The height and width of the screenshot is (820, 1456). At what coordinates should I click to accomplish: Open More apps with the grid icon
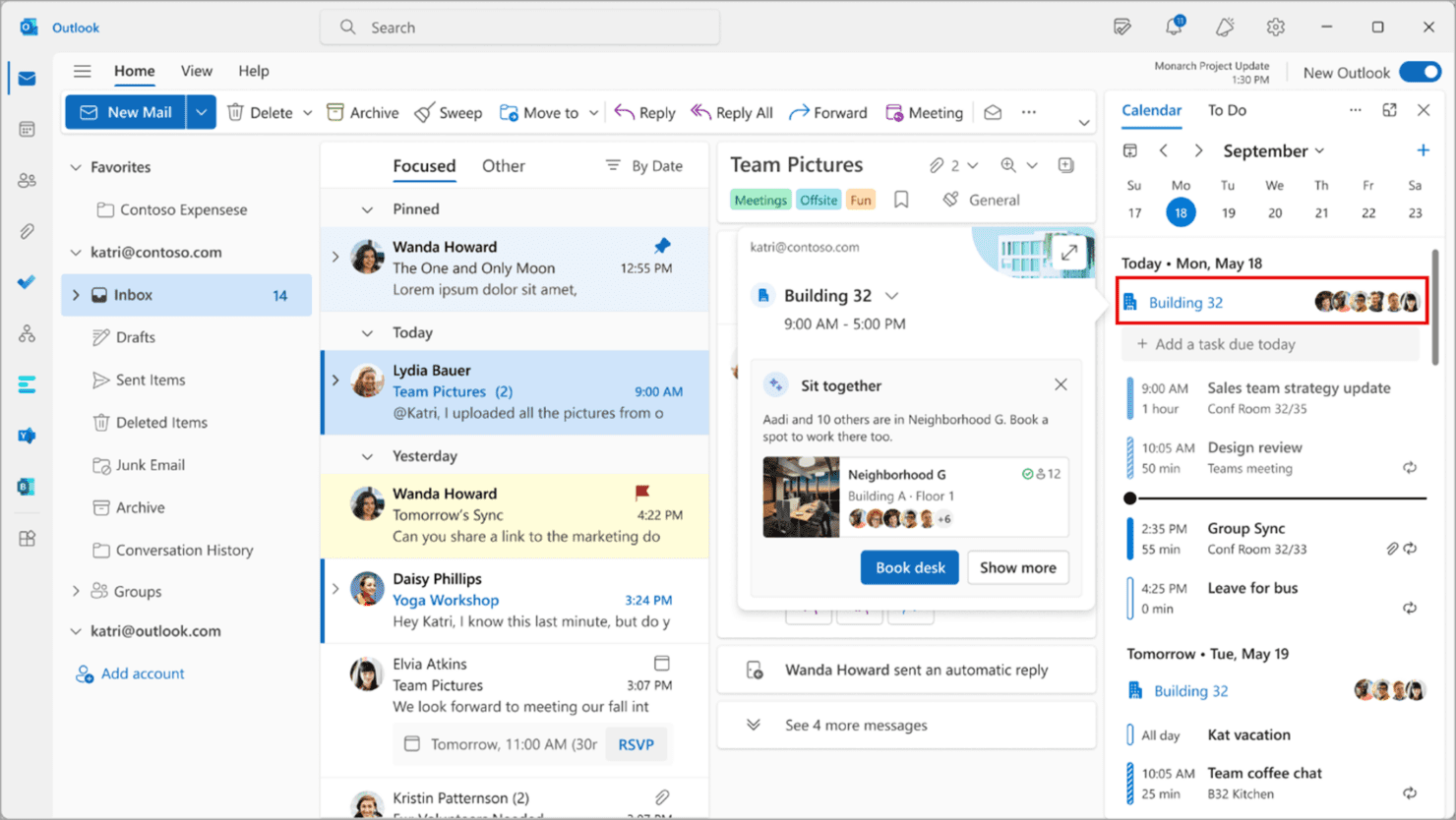click(27, 538)
